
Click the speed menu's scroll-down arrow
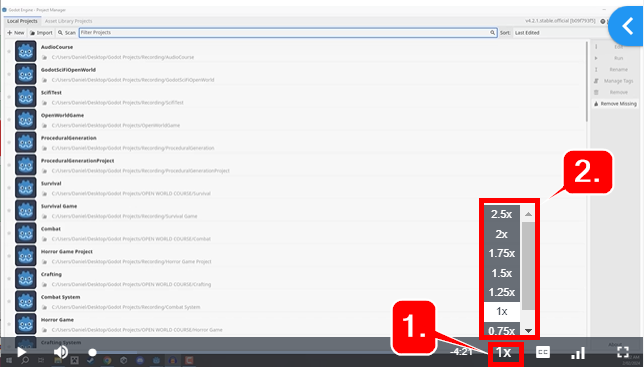(528, 330)
